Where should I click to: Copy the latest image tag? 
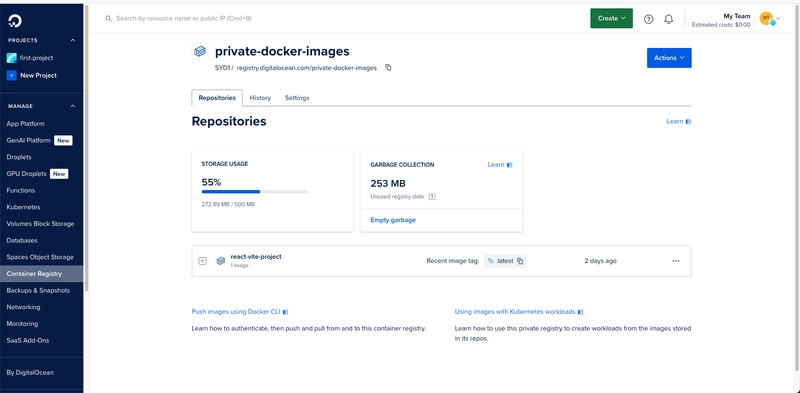(x=520, y=261)
